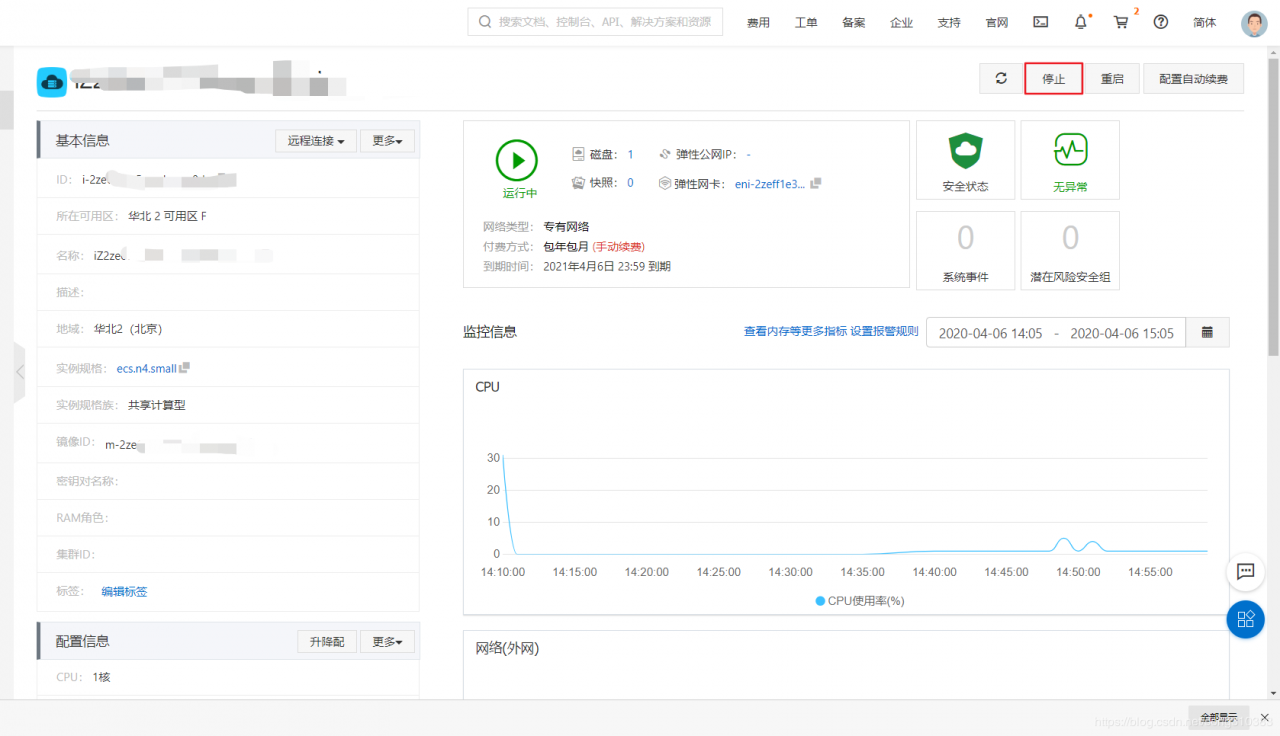Image resolution: width=1280 pixels, height=736 pixels.
Task: Click the green security shield icon
Action: pyautogui.click(x=965, y=150)
